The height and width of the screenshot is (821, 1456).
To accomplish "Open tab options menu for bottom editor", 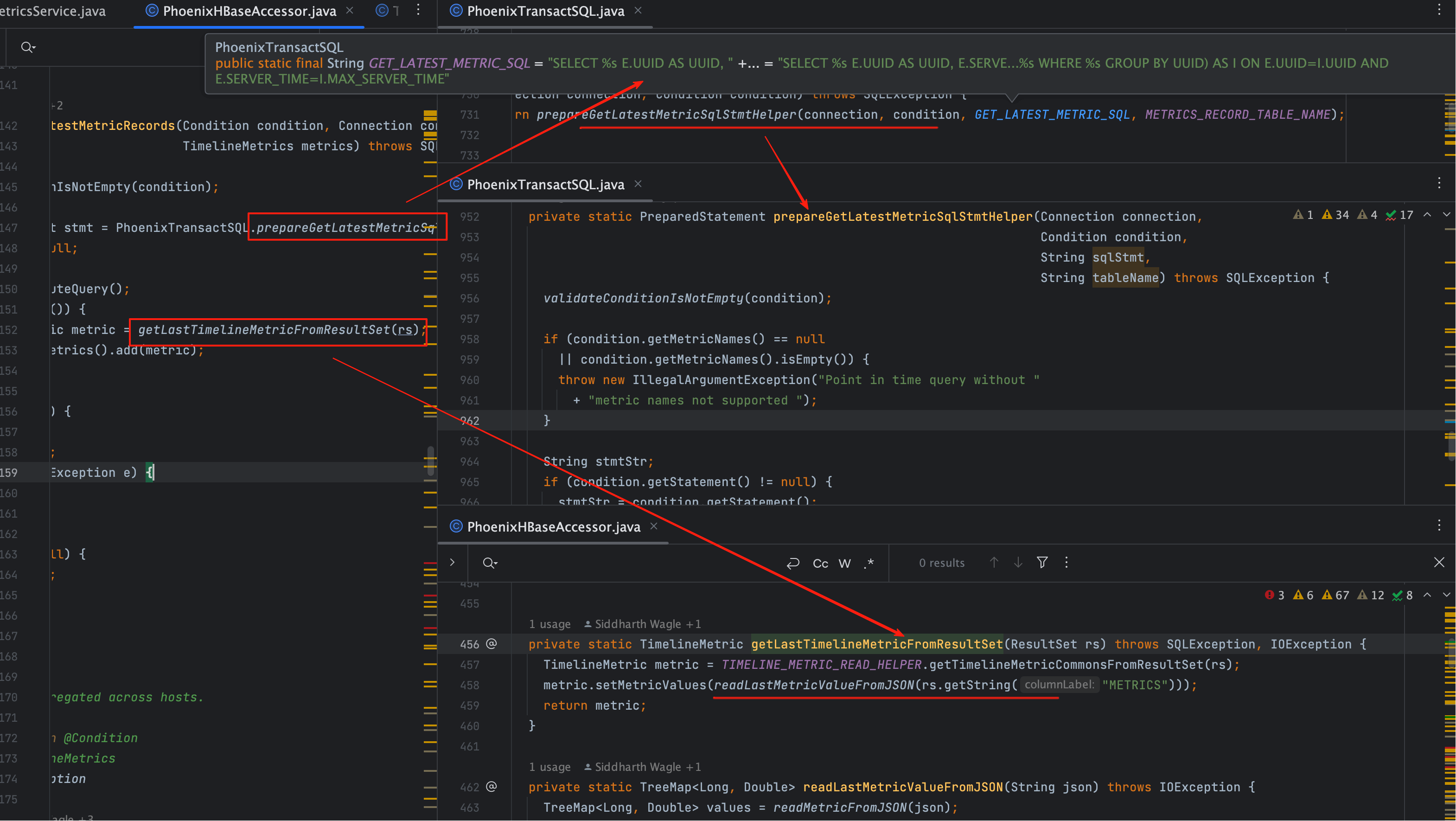I will click(x=1439, y=525).
